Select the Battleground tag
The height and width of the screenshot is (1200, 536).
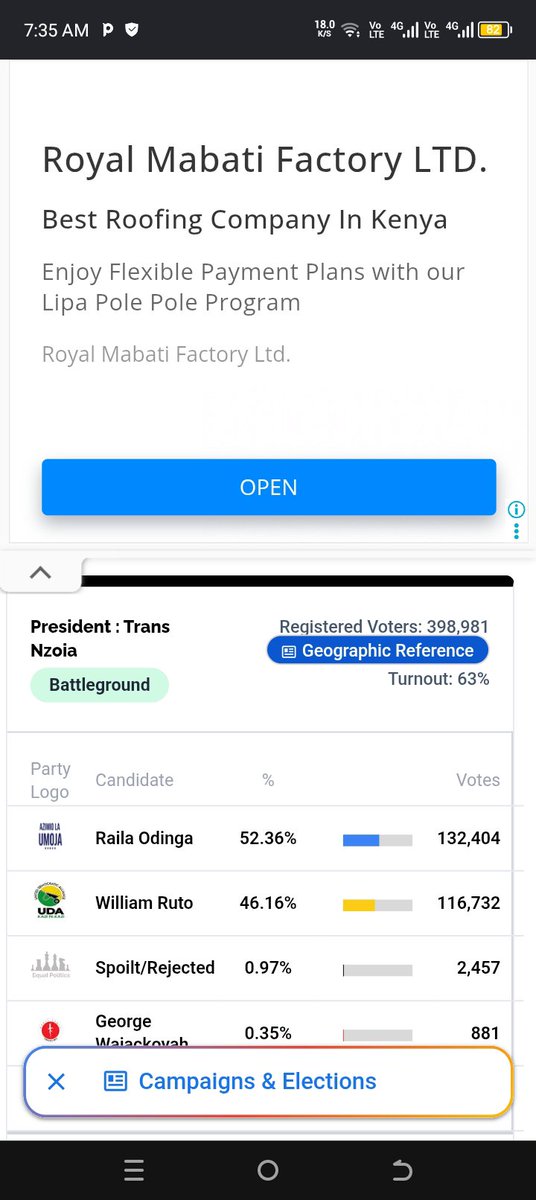(100, 685)
